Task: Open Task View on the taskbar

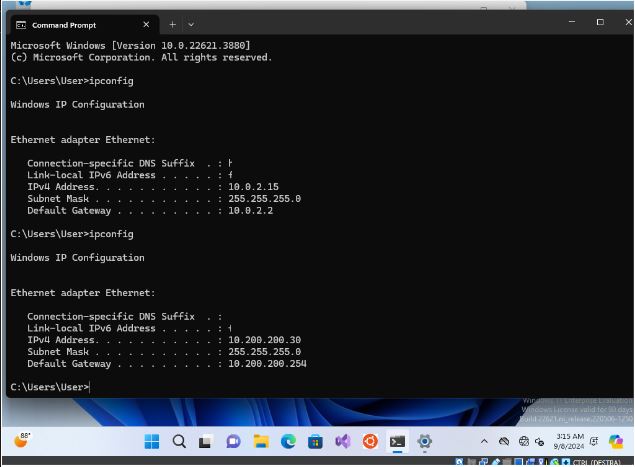Action: [x=206, y=441]
